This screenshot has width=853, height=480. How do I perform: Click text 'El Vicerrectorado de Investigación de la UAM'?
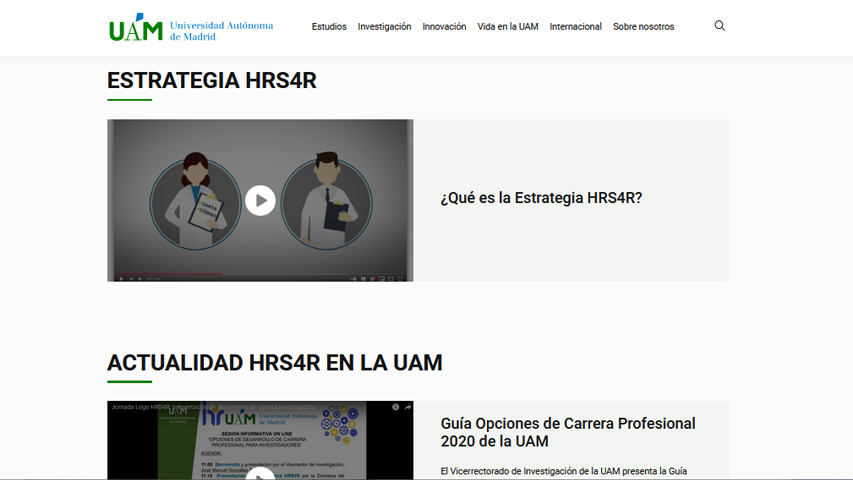point(530,471)
